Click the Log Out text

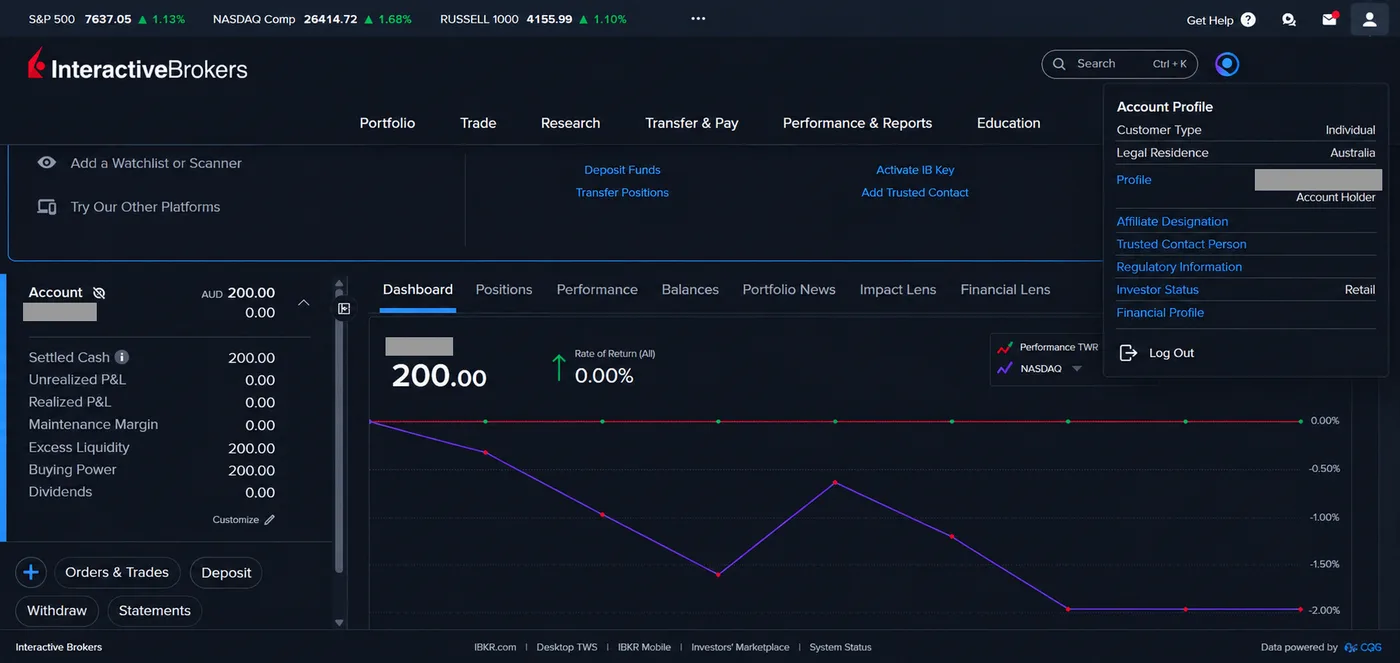click(1171, 353)
